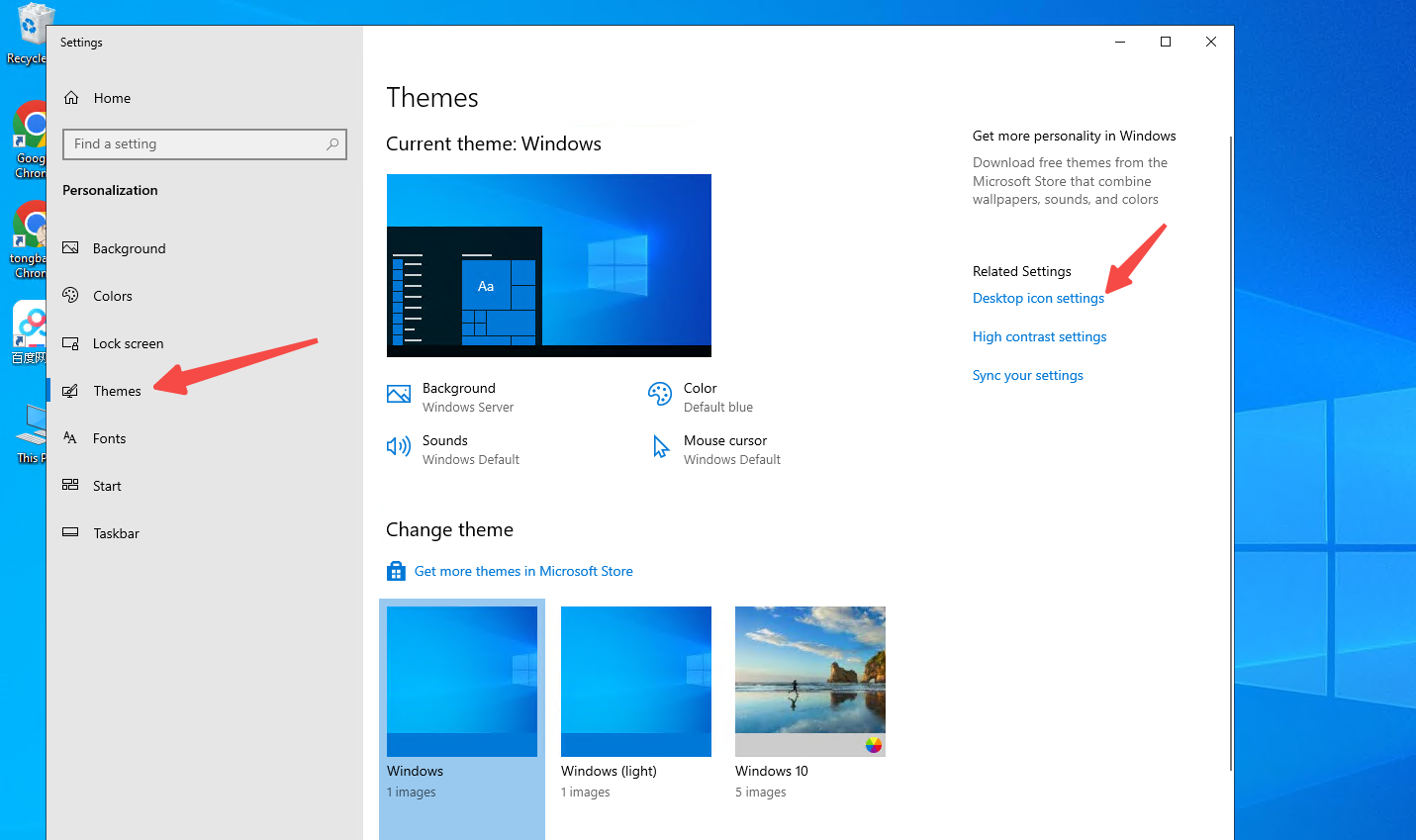The width and height of the screenshot is (1416, 840).
Task: Apply the Windows (light) theme
Action: tap(636, 682)
